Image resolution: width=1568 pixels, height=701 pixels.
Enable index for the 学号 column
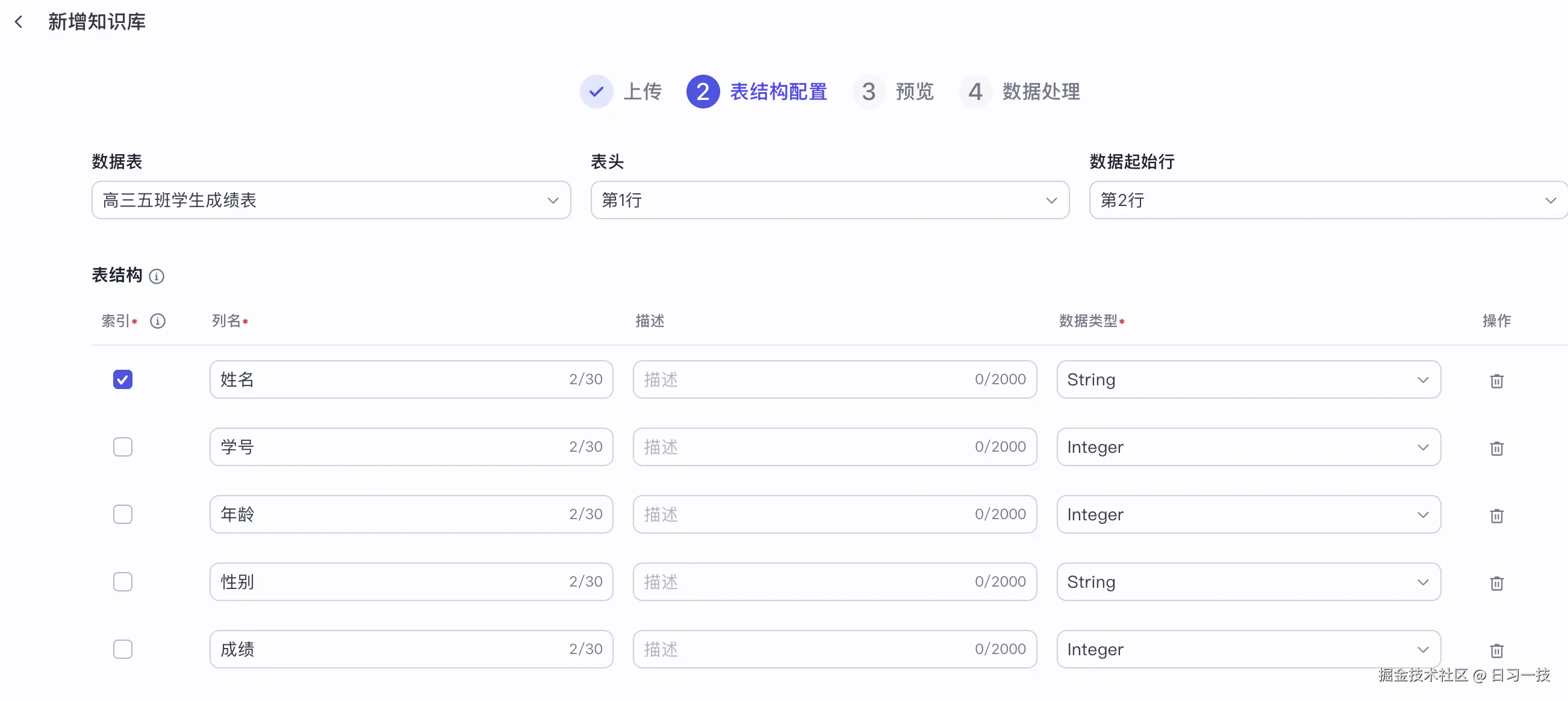[x=122, y=446]
